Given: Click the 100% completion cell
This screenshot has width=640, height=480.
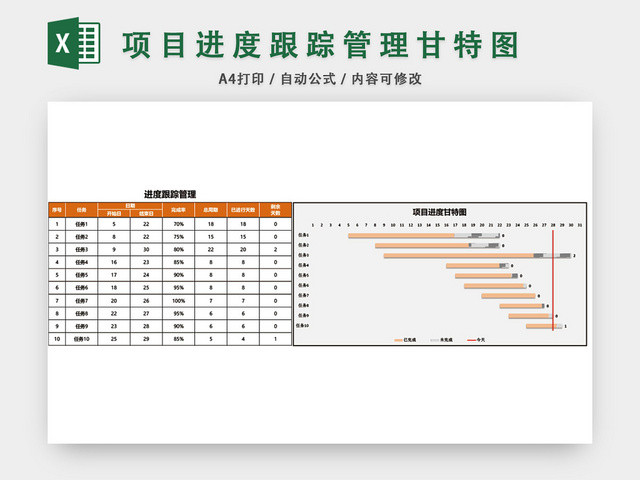Looking at the screenshot, I should [178, 301].
